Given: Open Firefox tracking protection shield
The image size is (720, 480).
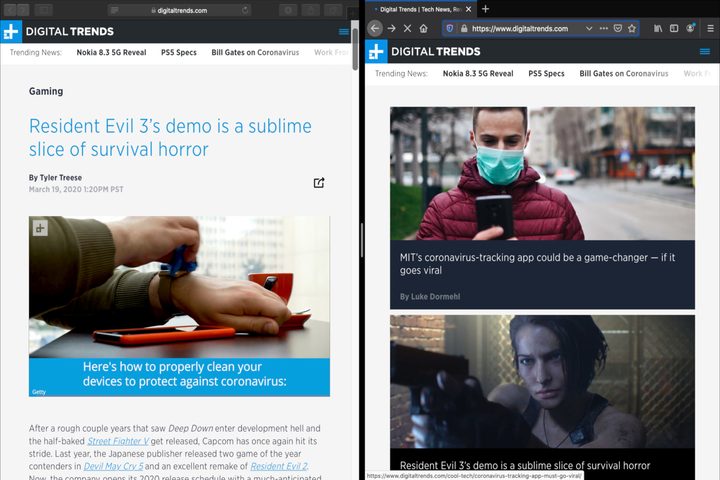Looking at the screenshot, I should [450, 28].
